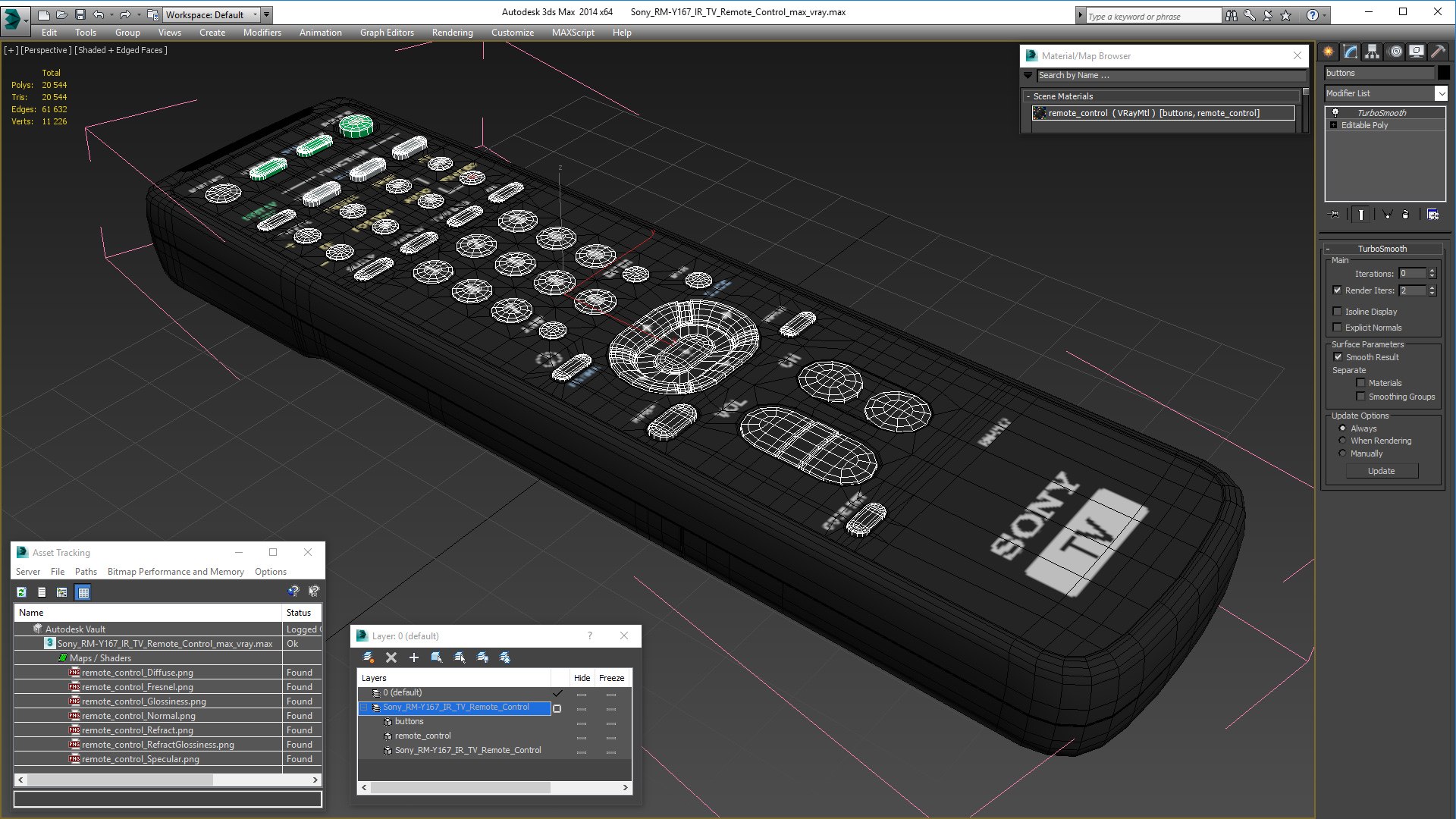This screenshot has width=1456, height=819.
Task: Click Make Unique icon below modifier stack
Action: pyautogui.click(x=1387, y=215)
